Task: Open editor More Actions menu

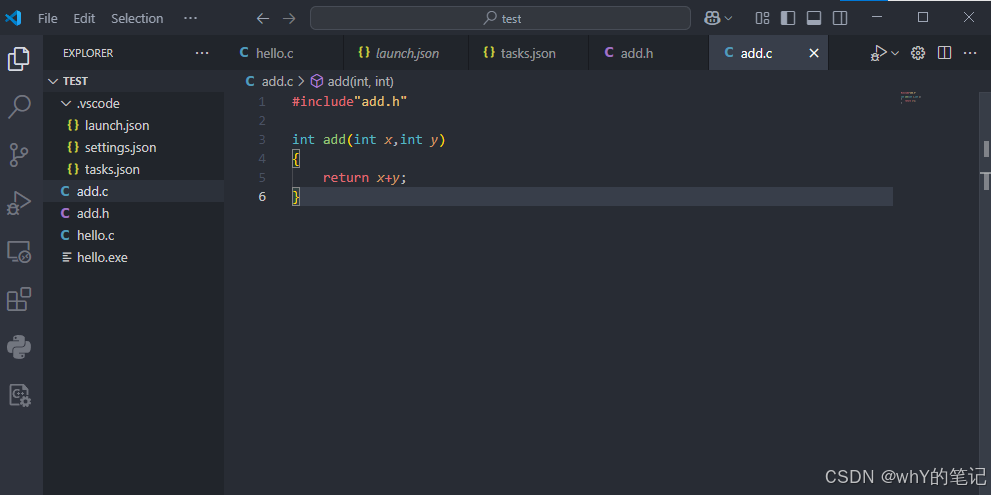Action: [970, 53]
